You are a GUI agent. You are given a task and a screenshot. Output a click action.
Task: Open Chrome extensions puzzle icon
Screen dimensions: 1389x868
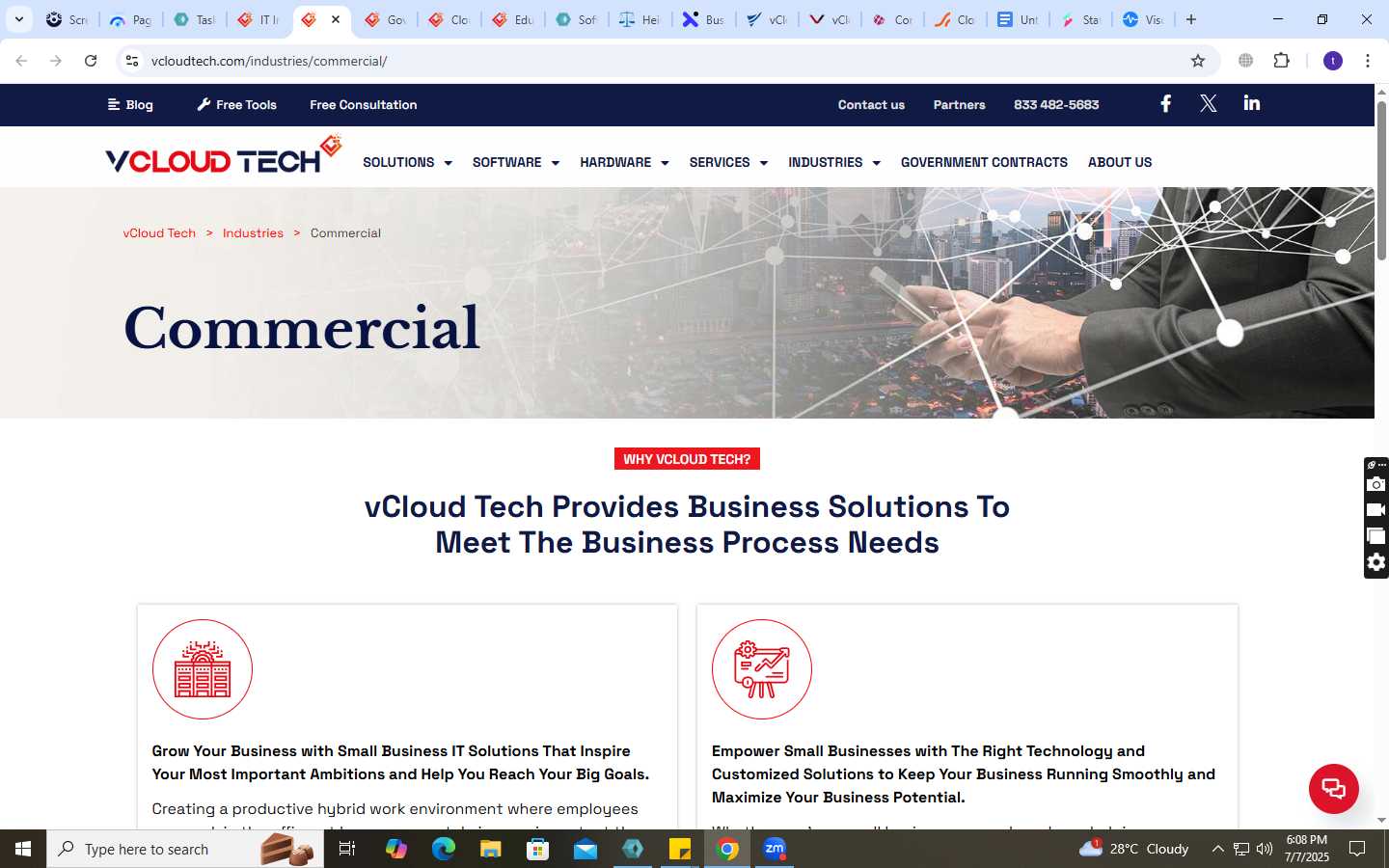pos(1281,61)
